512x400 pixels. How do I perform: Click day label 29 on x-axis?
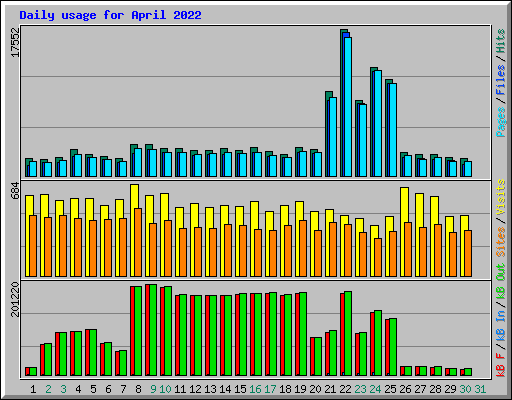click(450, 389)
